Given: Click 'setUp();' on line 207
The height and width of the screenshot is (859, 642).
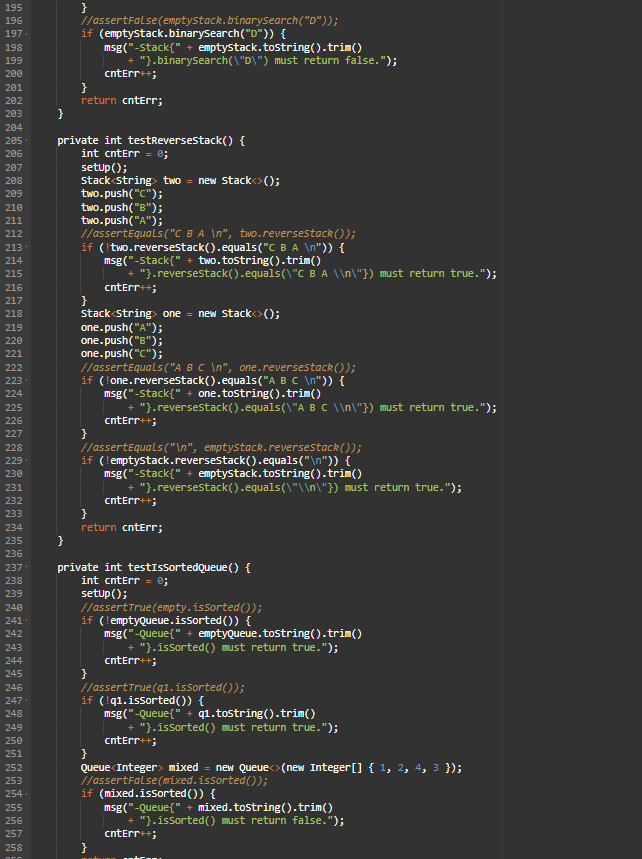Looking at the screenshot, I should (x=104, y=168).
